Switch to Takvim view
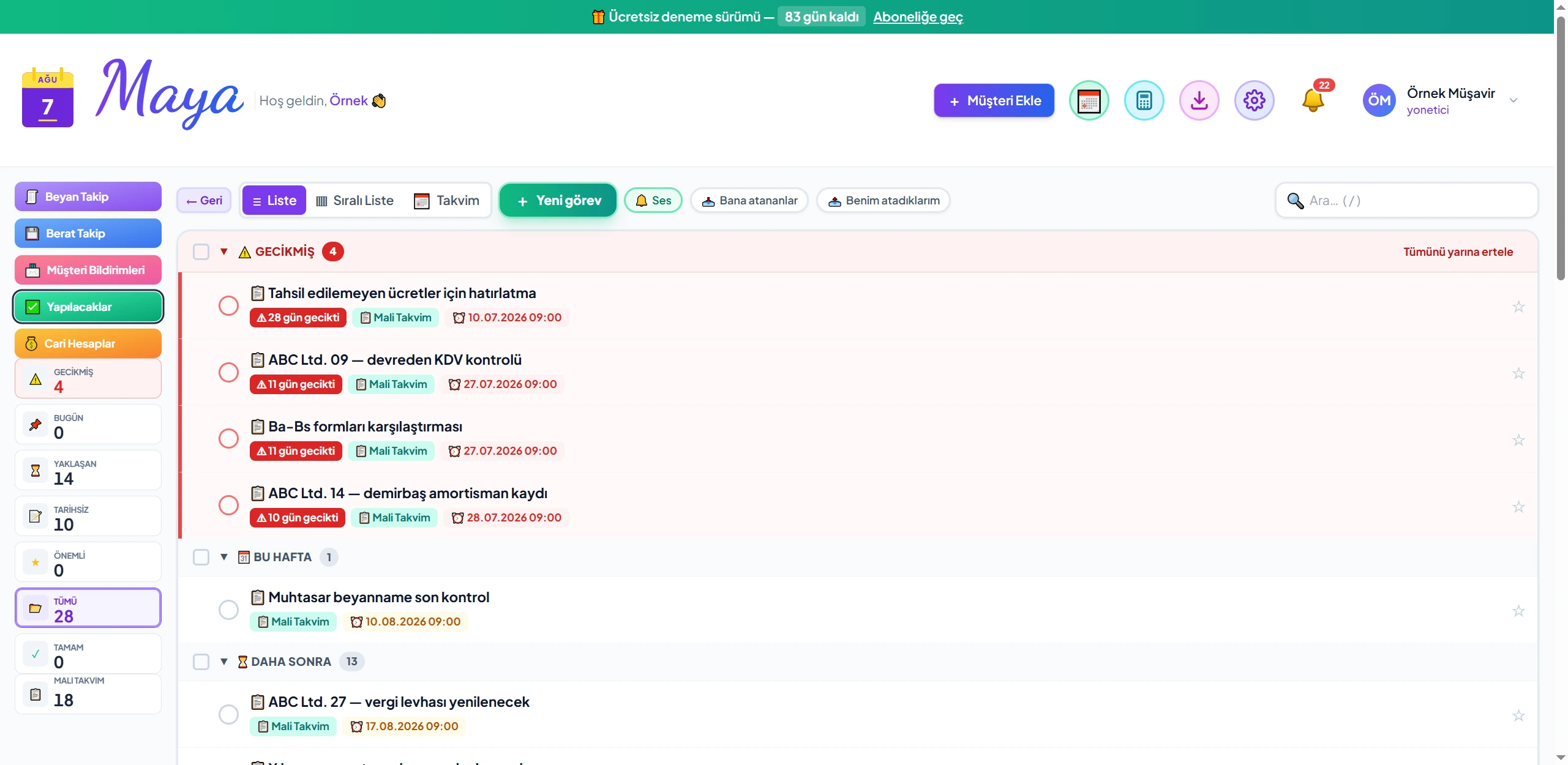1568x765 pixels. 446,201
